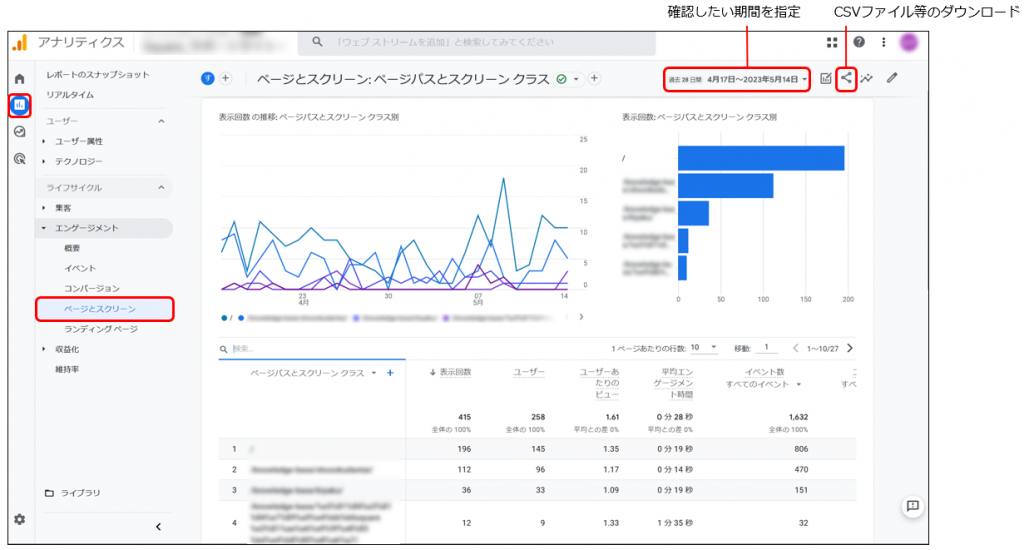Open ページパスとスクリーン クラス dimension dropdown
Viewport: 1024px width, 550px height.
pyautogui.click(x=374, y=373)
